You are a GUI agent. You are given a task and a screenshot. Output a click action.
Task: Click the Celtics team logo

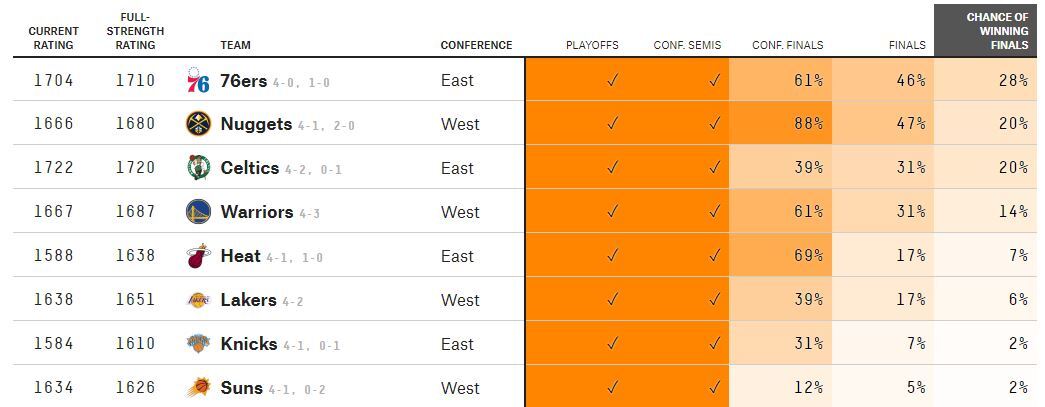point(198,168)
